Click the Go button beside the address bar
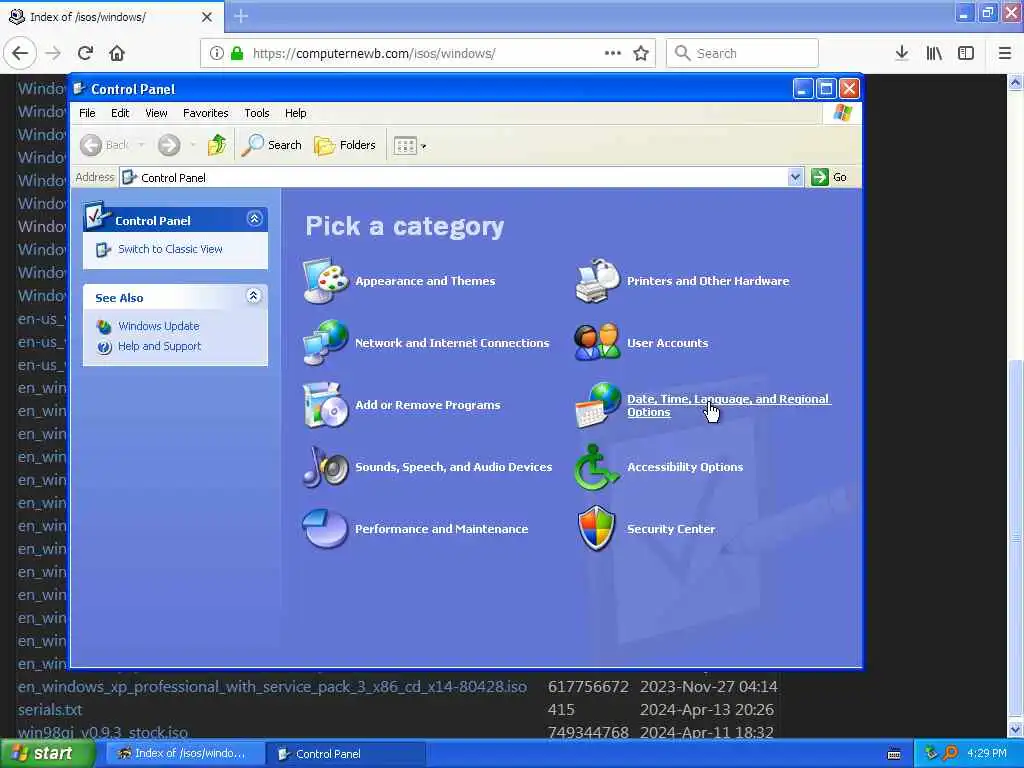This screenshot has width=1024, height=768. (829, 177)
